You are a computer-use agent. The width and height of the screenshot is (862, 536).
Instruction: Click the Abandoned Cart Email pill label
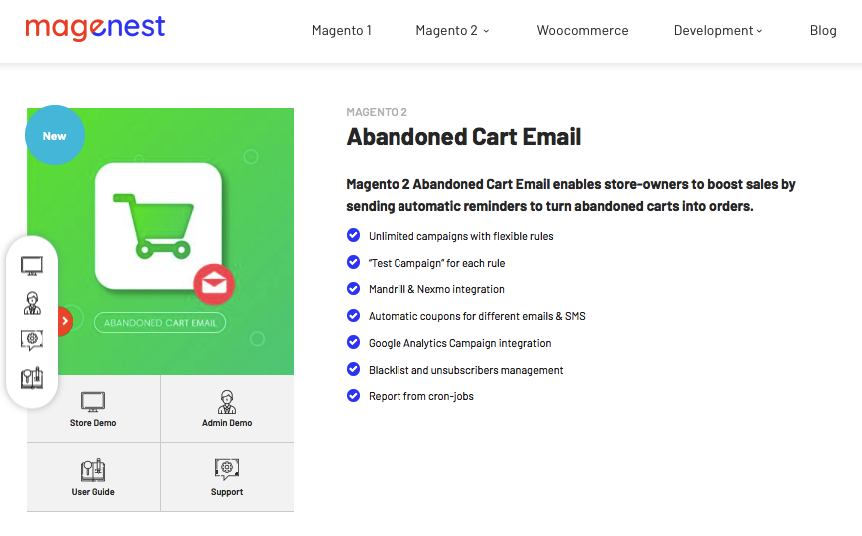[160, 323]
